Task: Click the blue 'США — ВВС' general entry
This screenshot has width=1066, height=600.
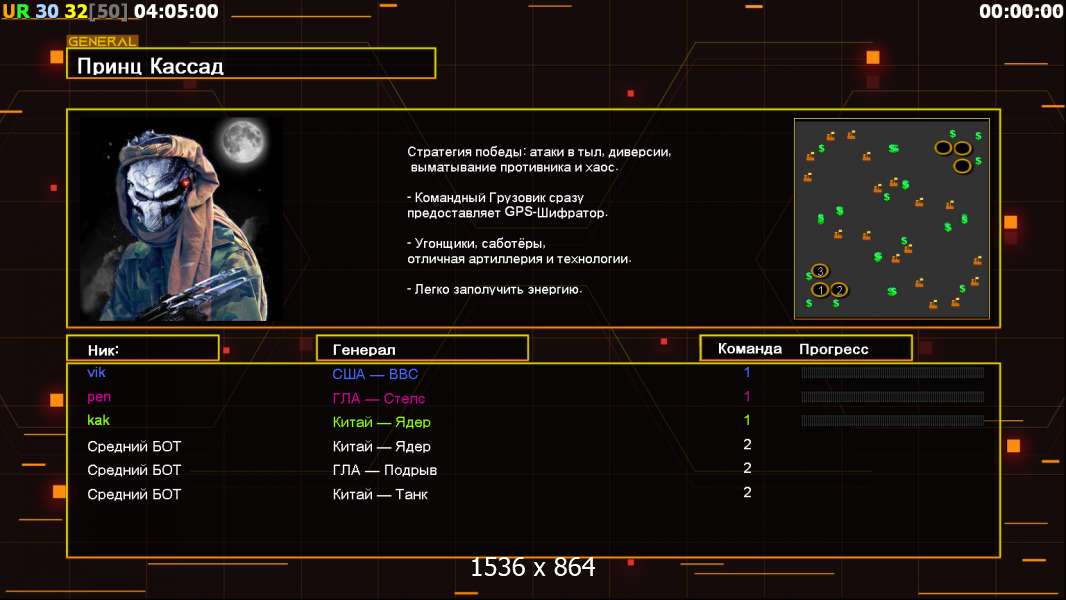Action: pyautogui.click(x=375, y=374)
